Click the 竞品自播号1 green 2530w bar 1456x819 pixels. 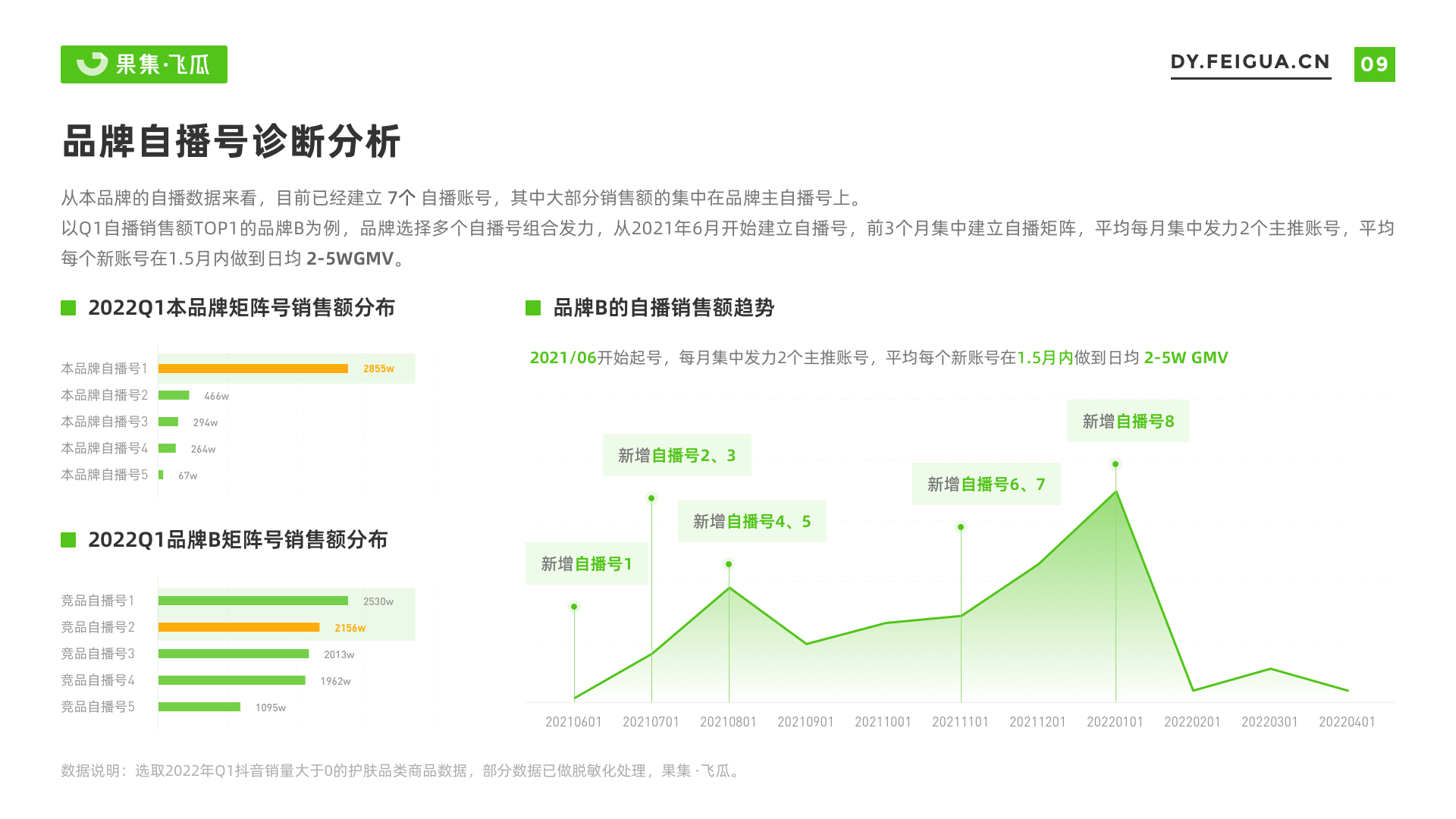click(253, 601)
